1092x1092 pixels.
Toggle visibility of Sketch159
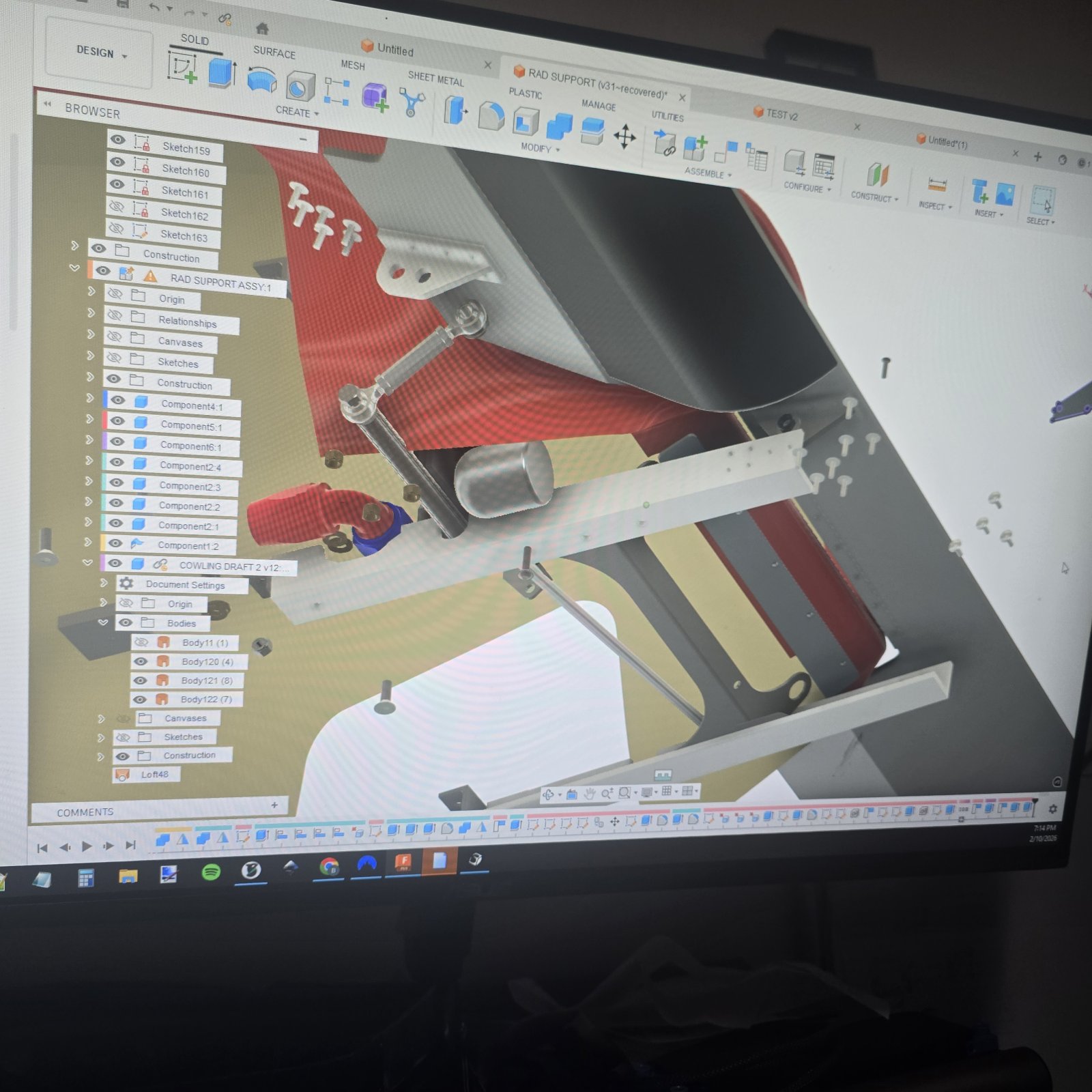[x=117, y=139]
